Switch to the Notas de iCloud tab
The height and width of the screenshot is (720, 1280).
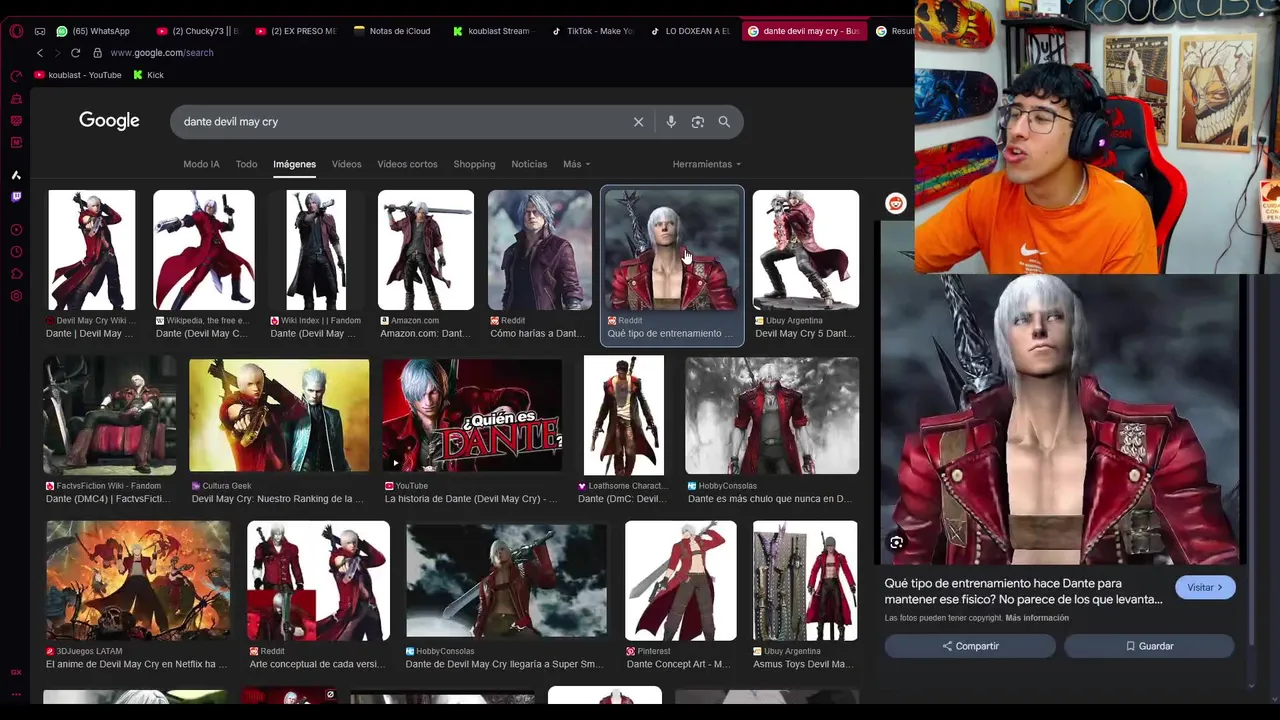[x=393, y=31]
